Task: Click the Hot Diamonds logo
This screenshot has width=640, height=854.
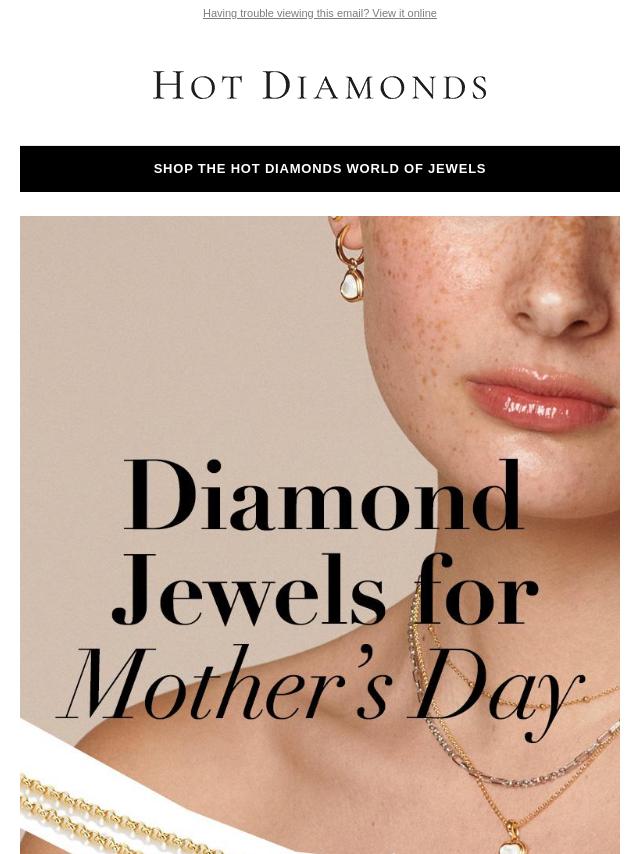Action: pyautogui.click(x=320, y=86)
